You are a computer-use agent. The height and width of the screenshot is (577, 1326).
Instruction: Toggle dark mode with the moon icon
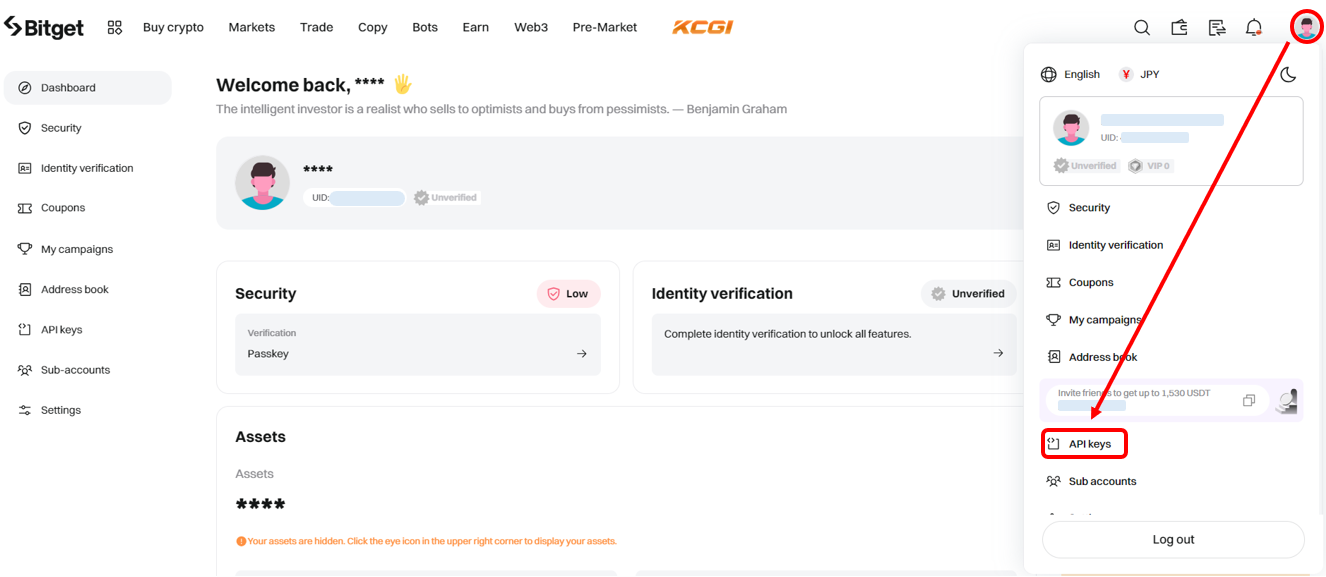(1288, 74)
